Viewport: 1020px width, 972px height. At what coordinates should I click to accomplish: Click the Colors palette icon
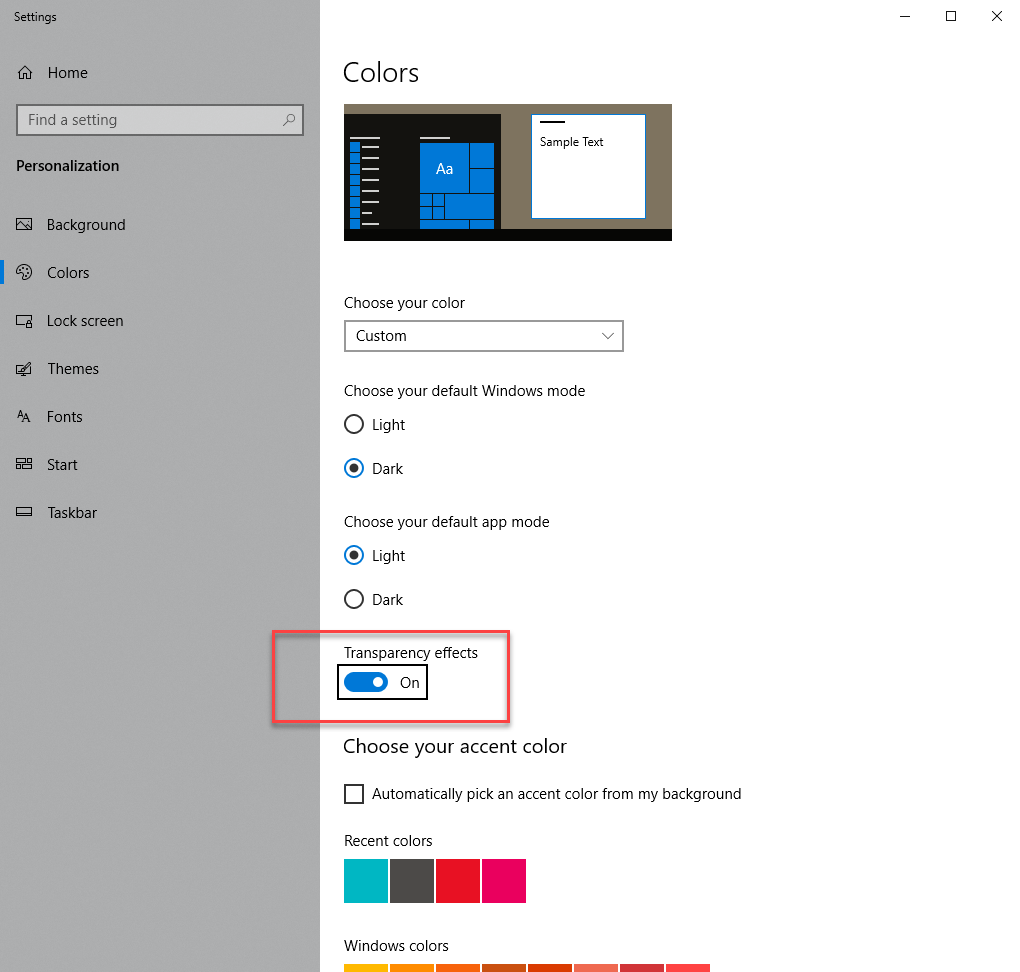pyautogui.click(x=25, y=273)
